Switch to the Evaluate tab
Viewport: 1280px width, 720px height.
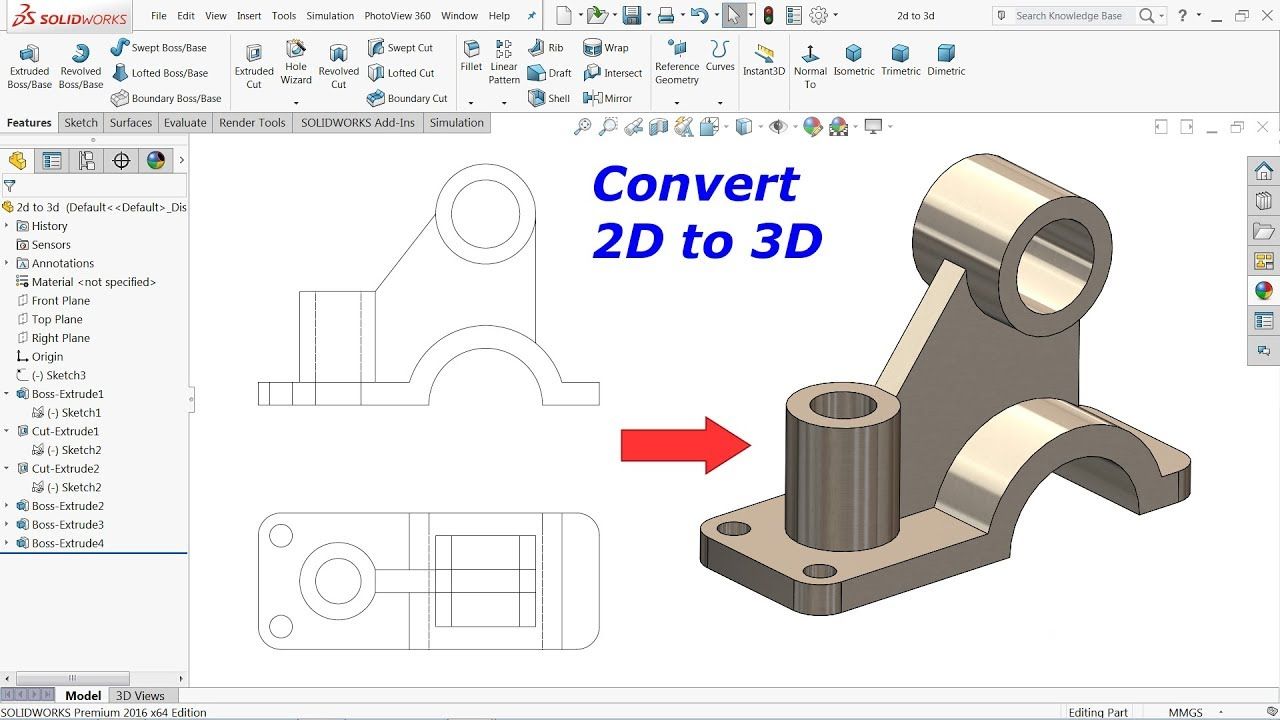pos(185,123)
